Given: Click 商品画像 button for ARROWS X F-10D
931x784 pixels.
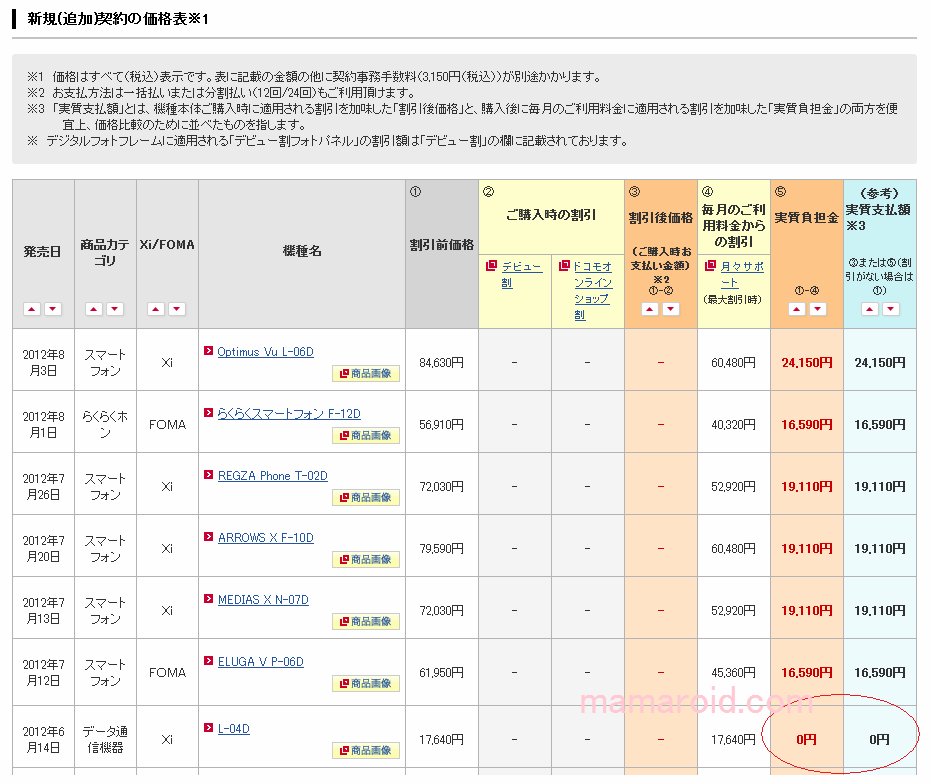Looking at the screenshot, I should [366, 560].
